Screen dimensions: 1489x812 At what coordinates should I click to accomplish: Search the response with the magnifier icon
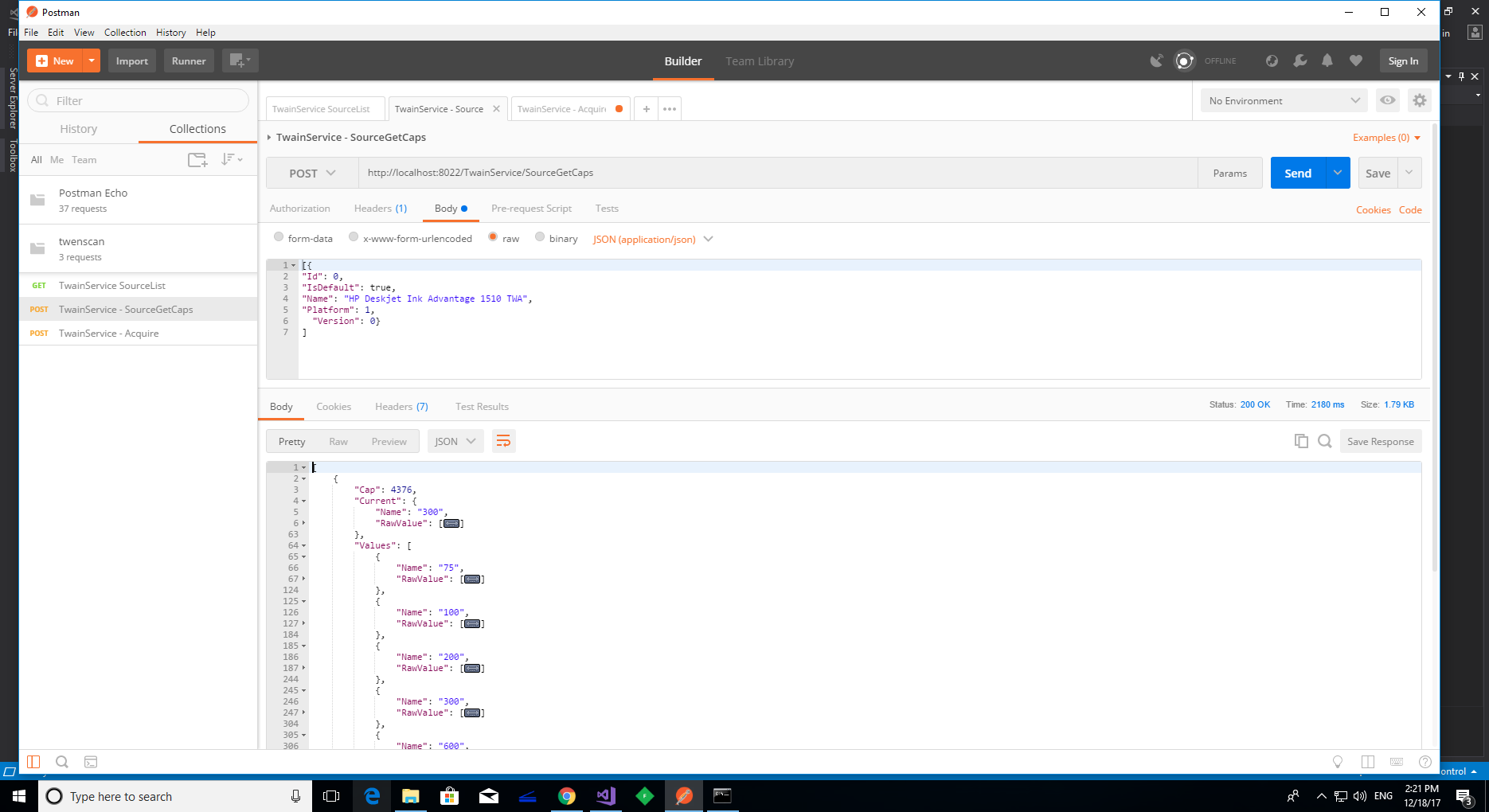[x=1325, y=440]
